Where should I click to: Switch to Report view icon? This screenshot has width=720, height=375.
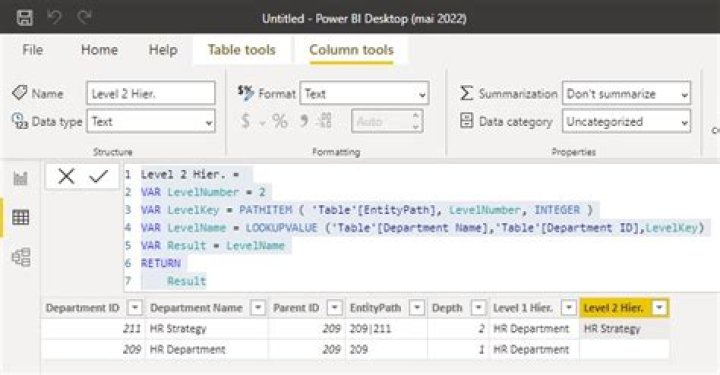[21, 178]
